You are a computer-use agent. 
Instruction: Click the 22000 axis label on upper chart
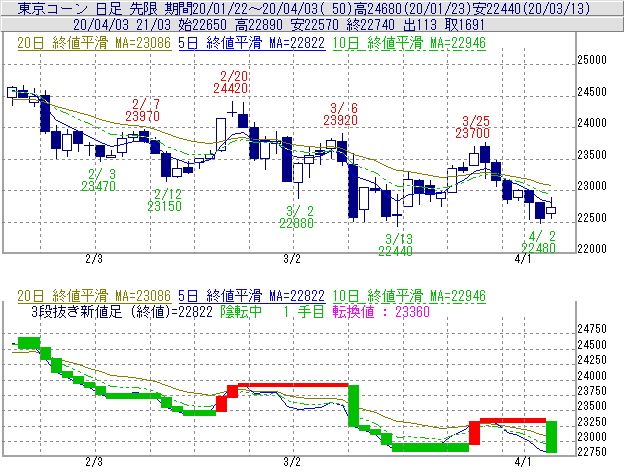(x=592, y=249)
